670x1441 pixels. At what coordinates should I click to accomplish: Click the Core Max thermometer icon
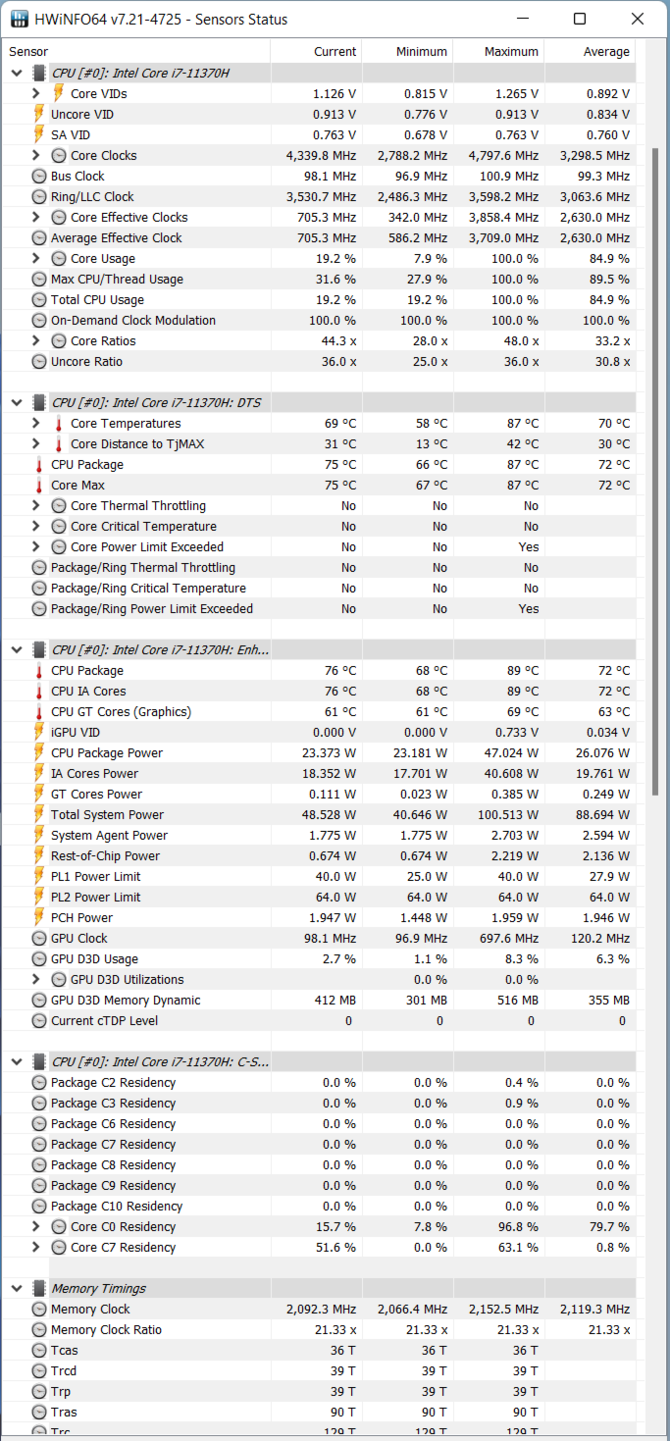pos(39,485)
